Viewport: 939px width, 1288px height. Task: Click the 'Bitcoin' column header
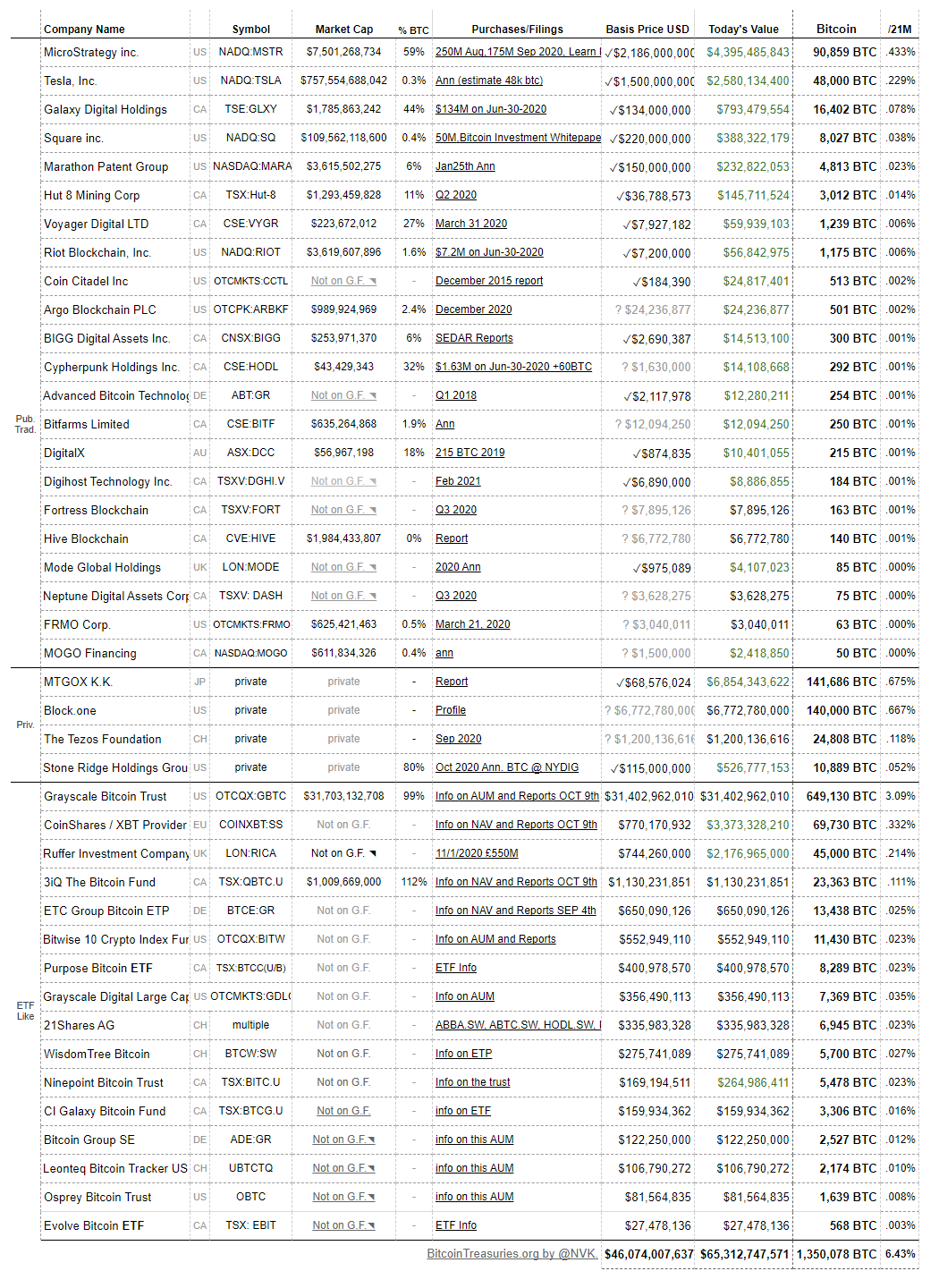pyautogui.click(x=836, y=30)
